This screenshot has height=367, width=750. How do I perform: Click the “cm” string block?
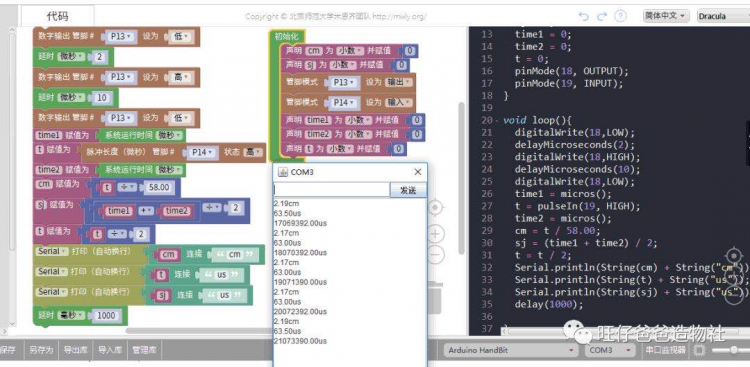click(235, 255)
